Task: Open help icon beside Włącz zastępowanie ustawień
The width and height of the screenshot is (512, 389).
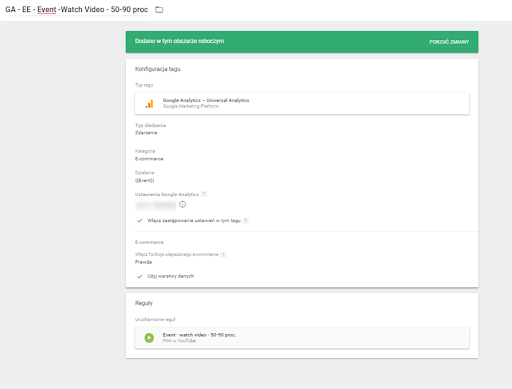Action: coord(246,220)
